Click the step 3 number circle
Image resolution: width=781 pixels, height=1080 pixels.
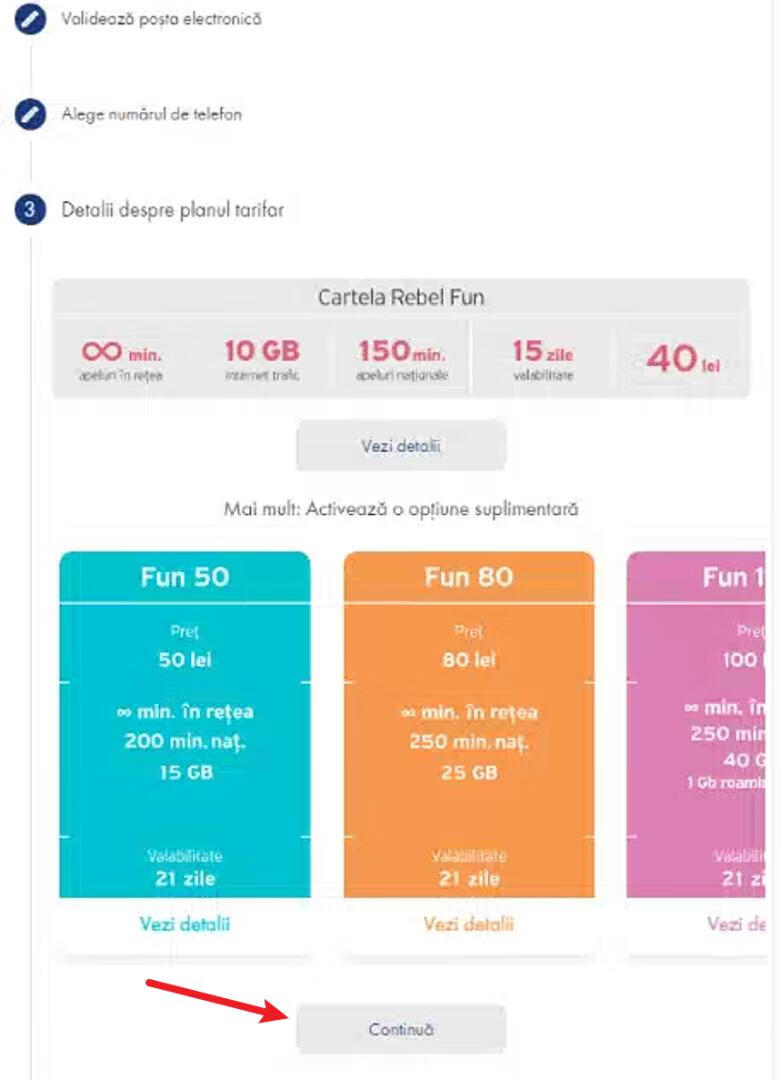[31, 211]
